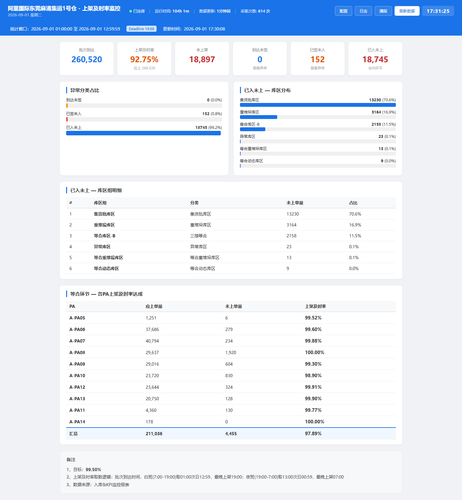Click the 99.77% rate for A-PA11

click(313, 410)
